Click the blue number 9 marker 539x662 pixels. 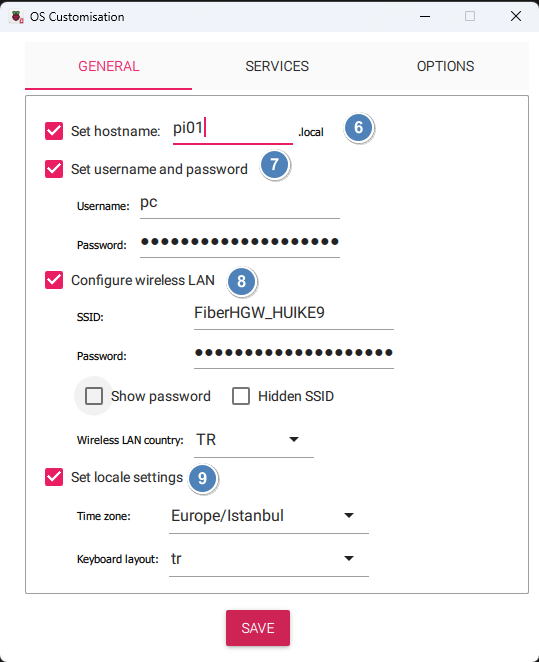coord(203,478)
